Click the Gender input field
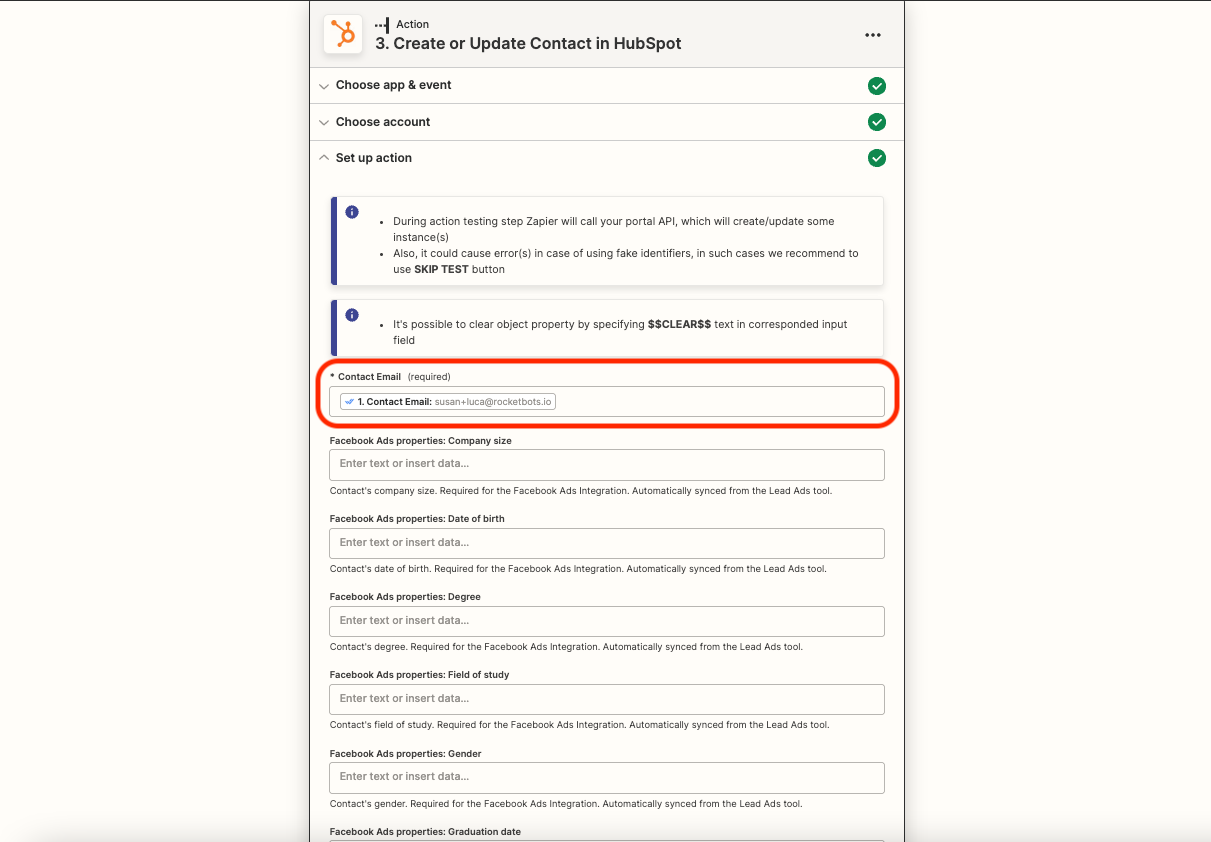This screenshot has width=1211, height=842. pos(607,777)
